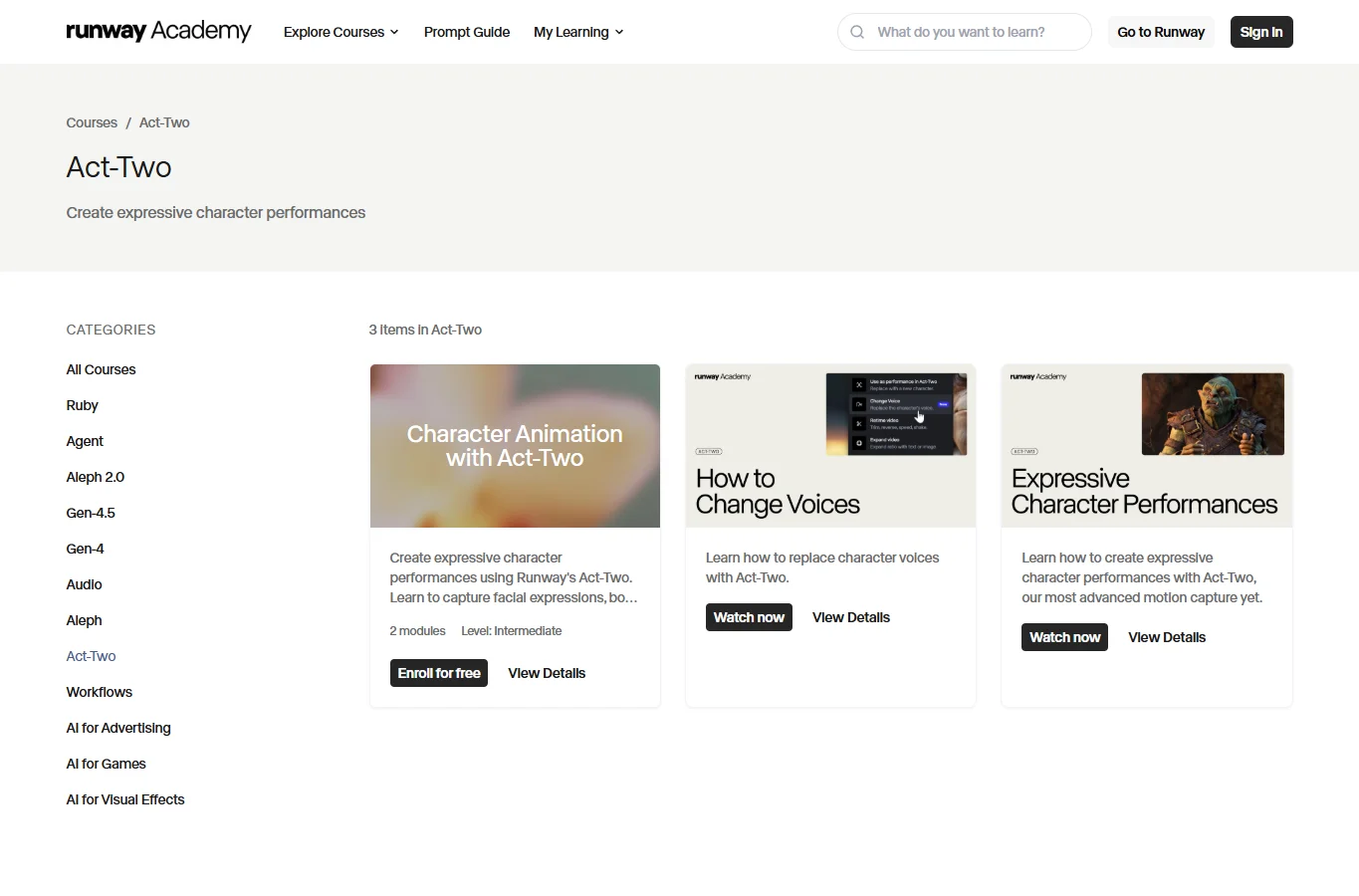Image resolution: width=1359 pixels, height=896 pixels.
Task: Select the Agent category
Action: click(85, 441)
